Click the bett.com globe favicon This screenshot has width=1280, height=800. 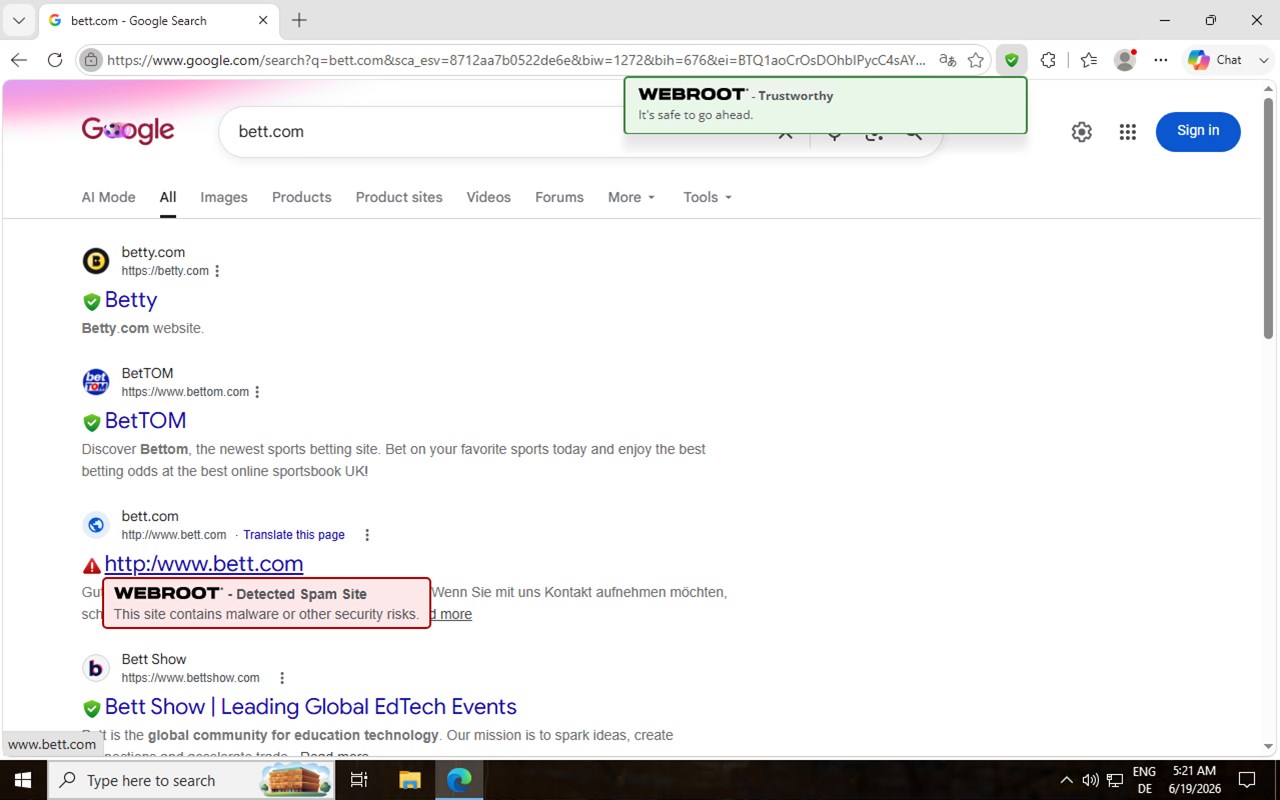click(96, 525)
